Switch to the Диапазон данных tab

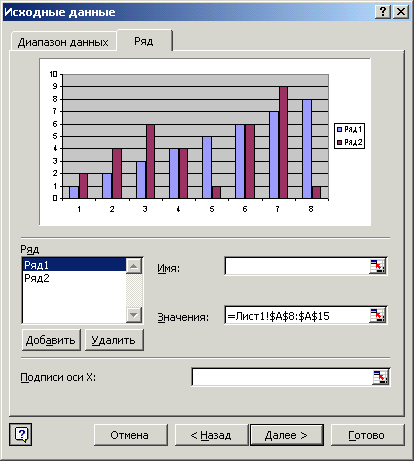[63, 42]
